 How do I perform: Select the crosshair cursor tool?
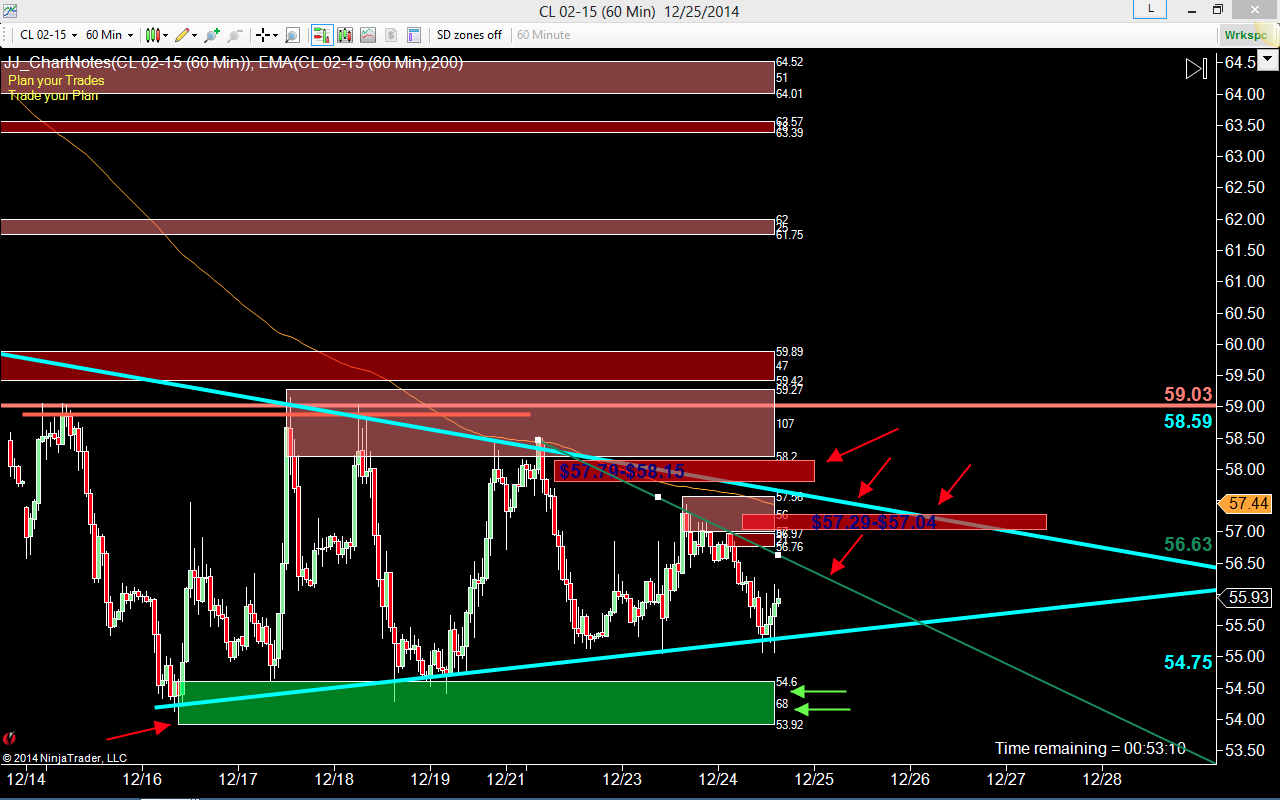(x=263, y=35)
